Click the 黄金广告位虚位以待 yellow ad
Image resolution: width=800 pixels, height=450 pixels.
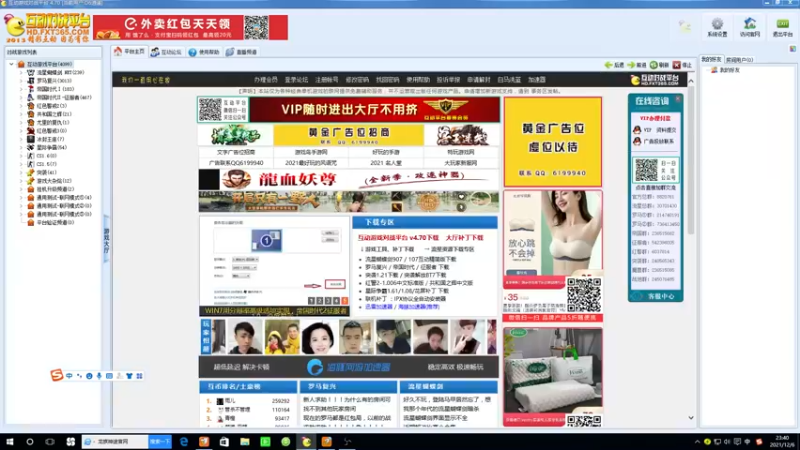point(553,142)
